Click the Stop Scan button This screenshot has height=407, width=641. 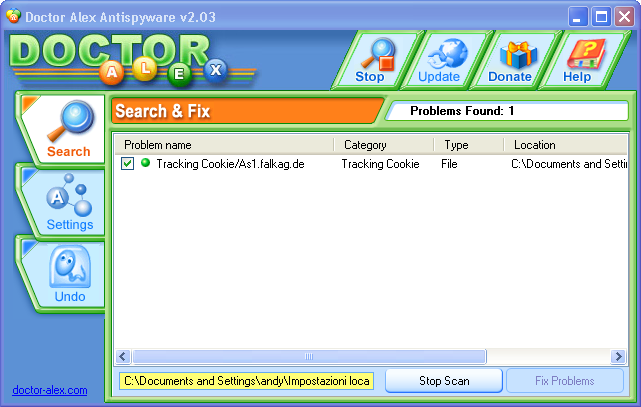pyautogui.click(x=444, y=381)
